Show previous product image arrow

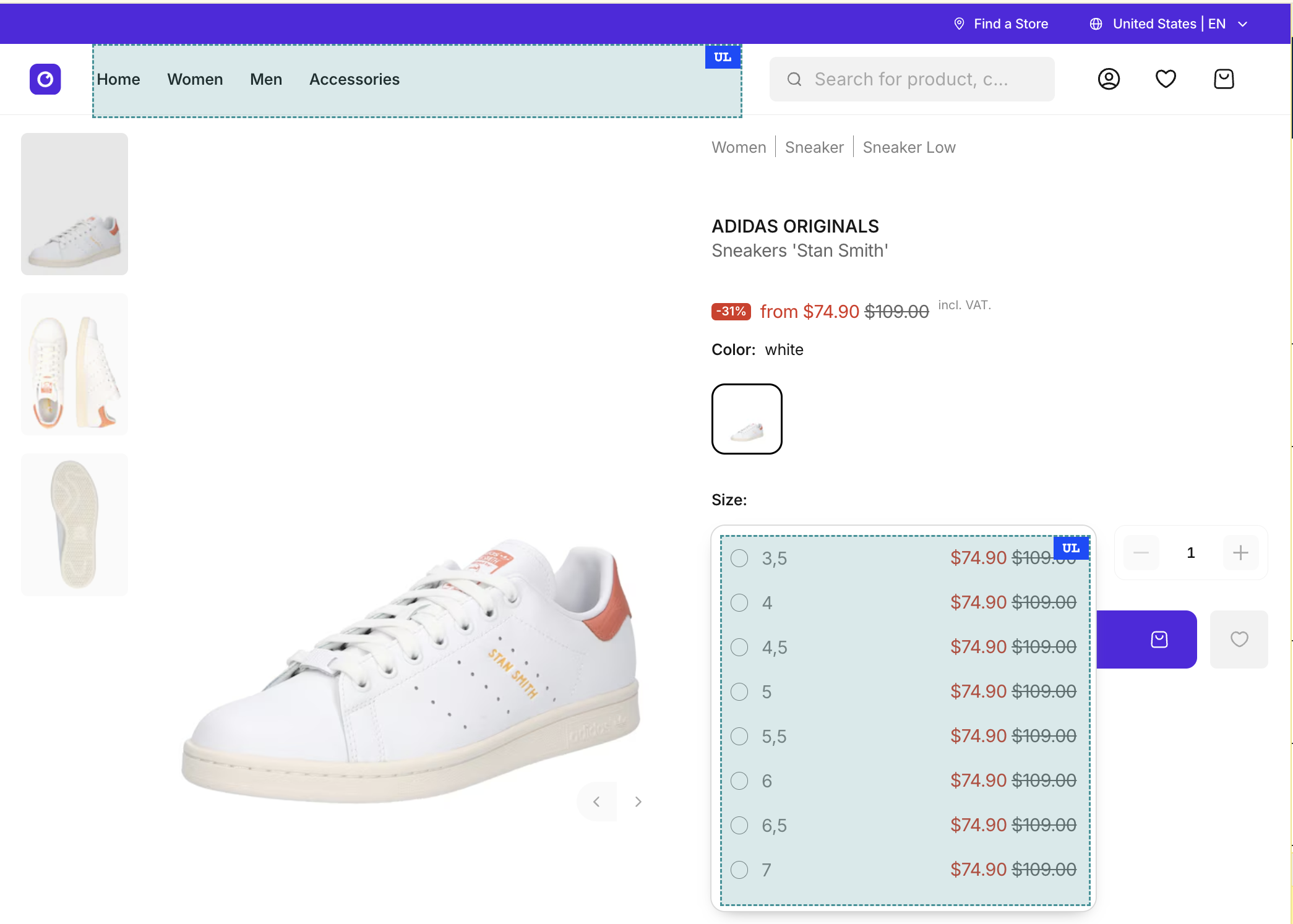596,802
